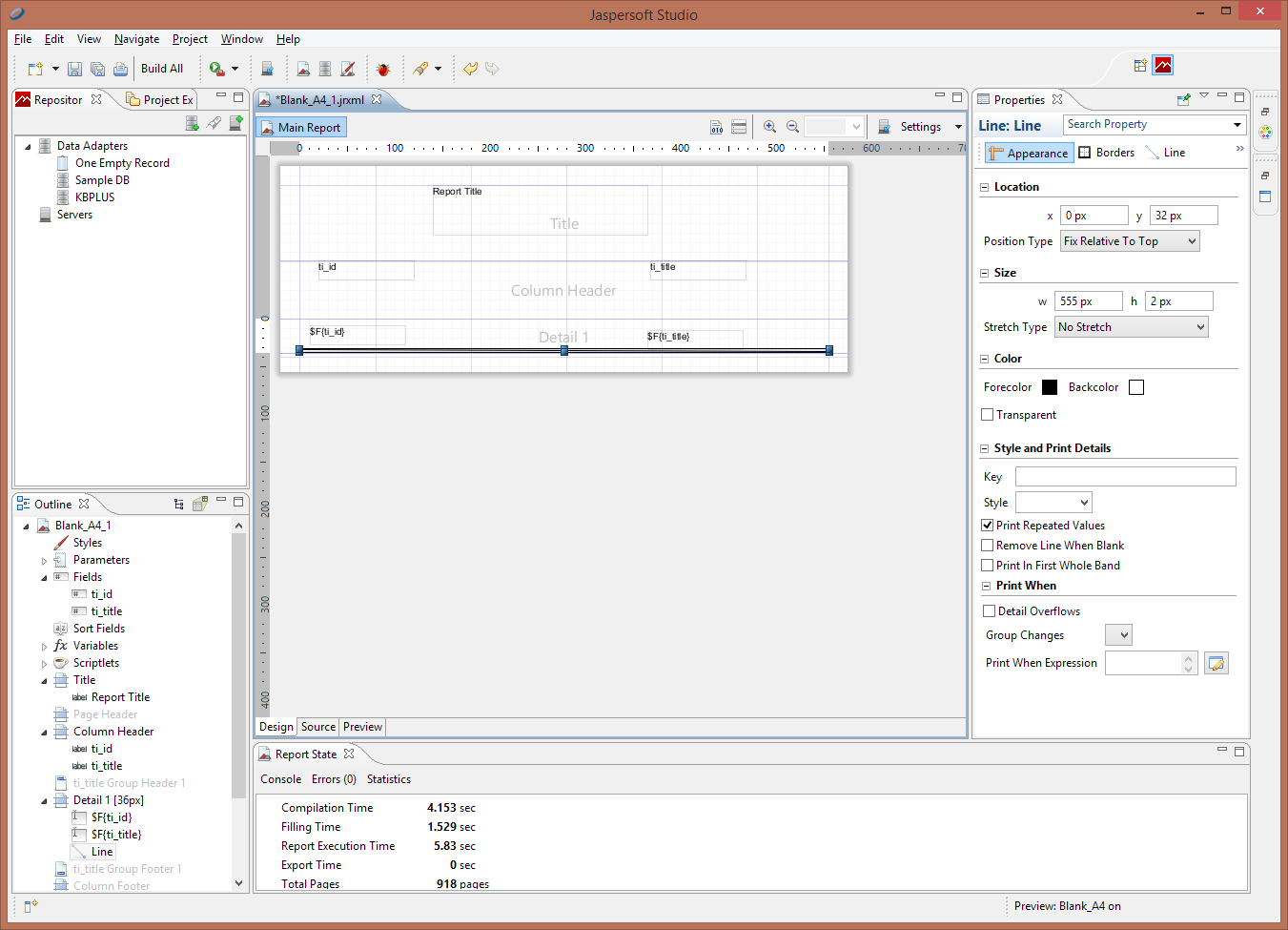This screenshot has width=1288, height=930.
Task: Open the zoom level combo box
Action: pyautogui.click(x=834, y=127)
